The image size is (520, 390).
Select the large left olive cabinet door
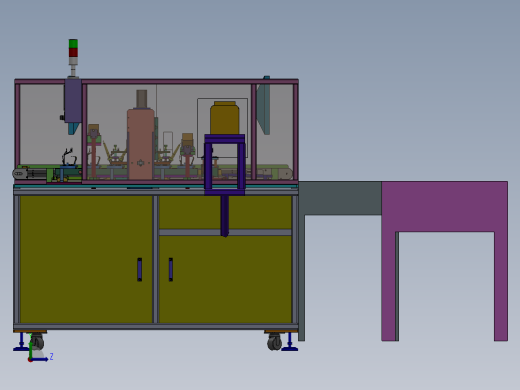(x=86, y=259)
